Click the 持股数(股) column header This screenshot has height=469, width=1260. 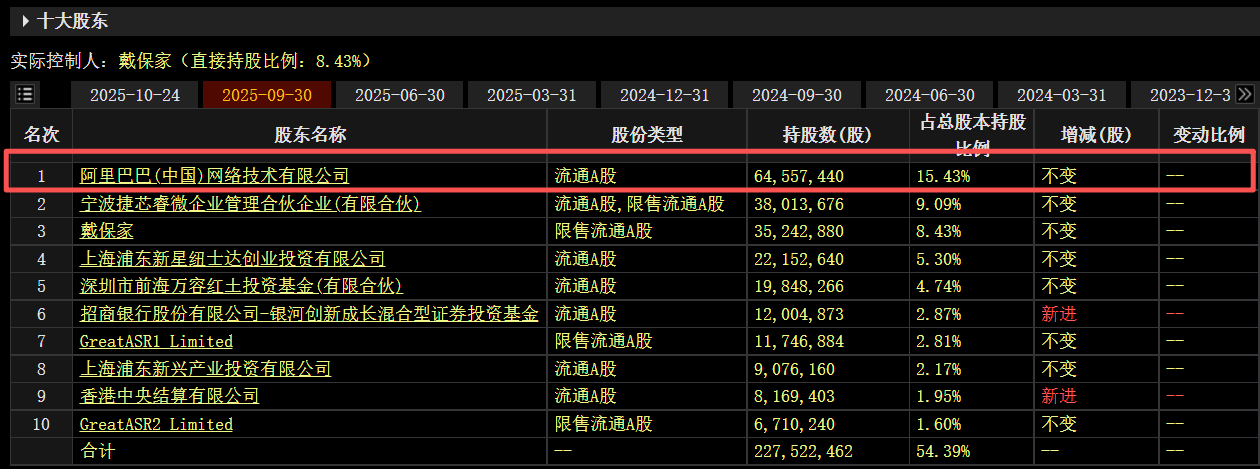(x=827, y=135)
